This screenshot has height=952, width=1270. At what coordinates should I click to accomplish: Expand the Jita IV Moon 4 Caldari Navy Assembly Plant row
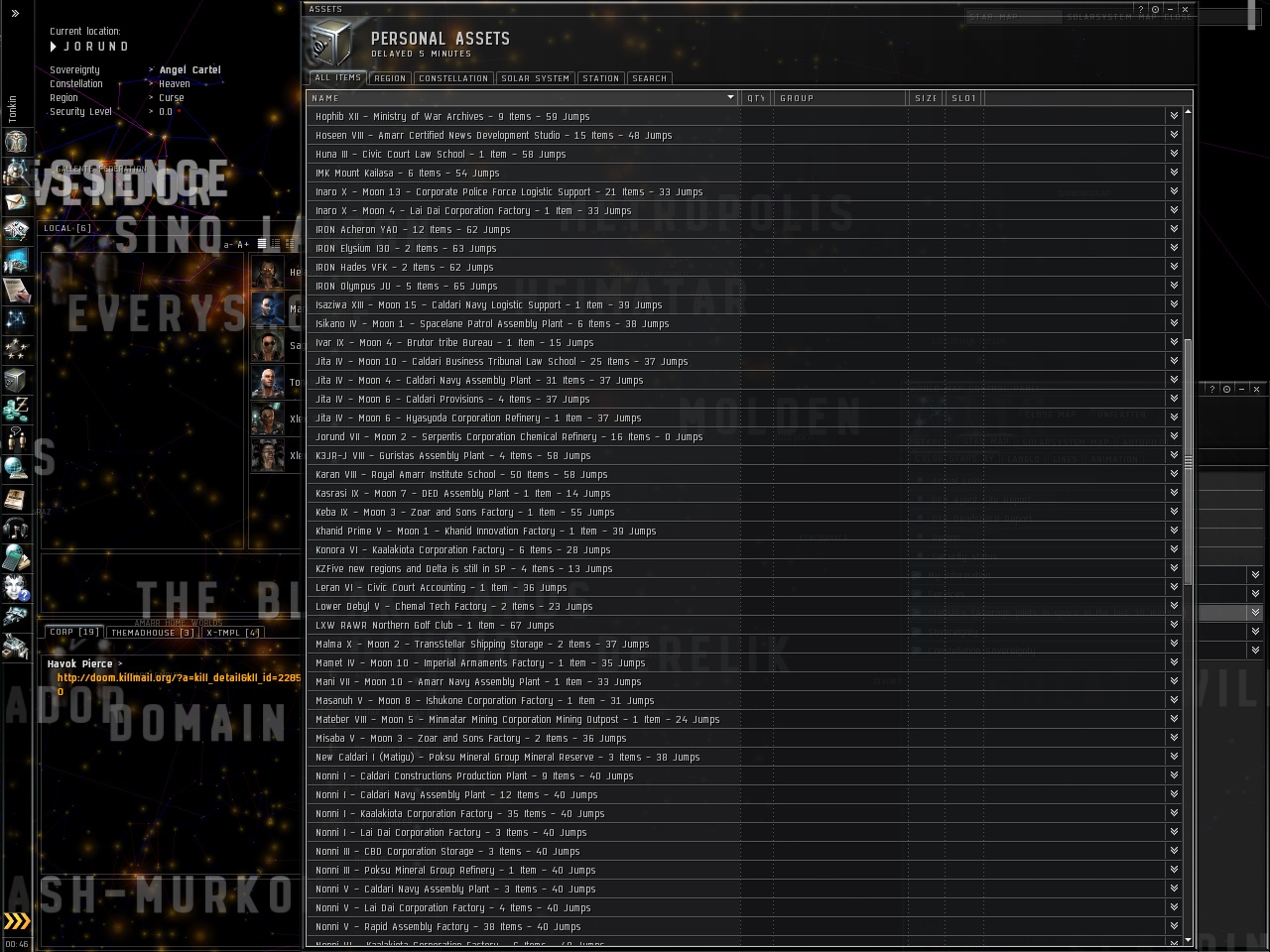pyautogui.click(x=1174, y=380)
